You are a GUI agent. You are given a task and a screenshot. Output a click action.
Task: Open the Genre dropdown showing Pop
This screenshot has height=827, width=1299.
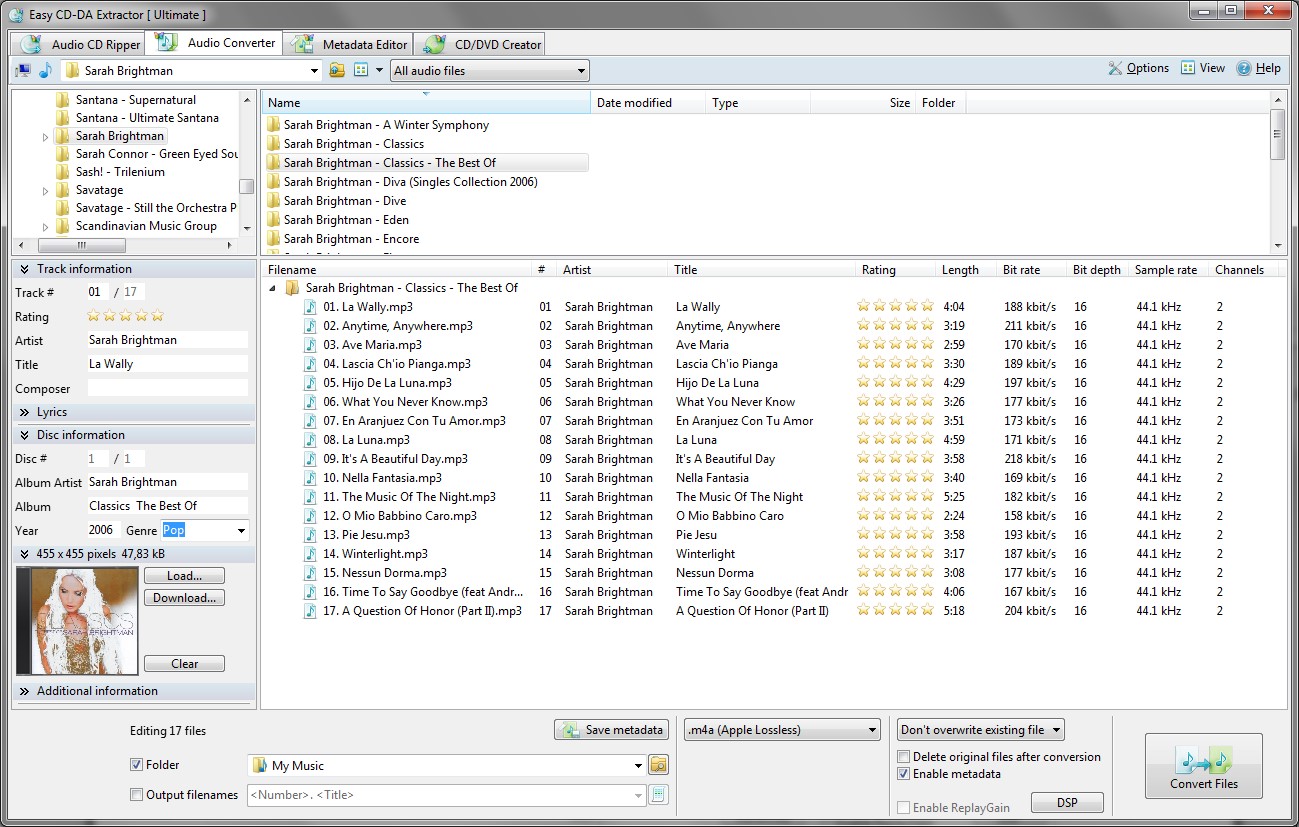(x=241, y=531)
